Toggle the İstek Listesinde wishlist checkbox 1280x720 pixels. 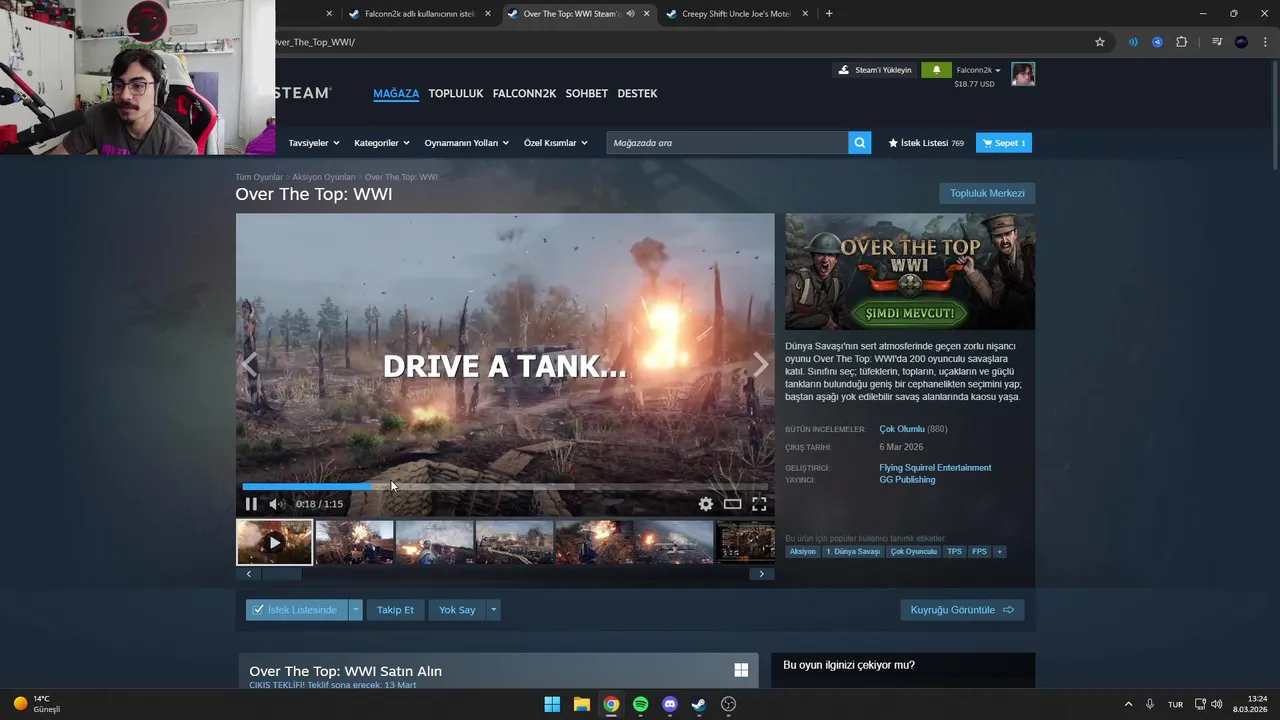click(x=258, y=610)
